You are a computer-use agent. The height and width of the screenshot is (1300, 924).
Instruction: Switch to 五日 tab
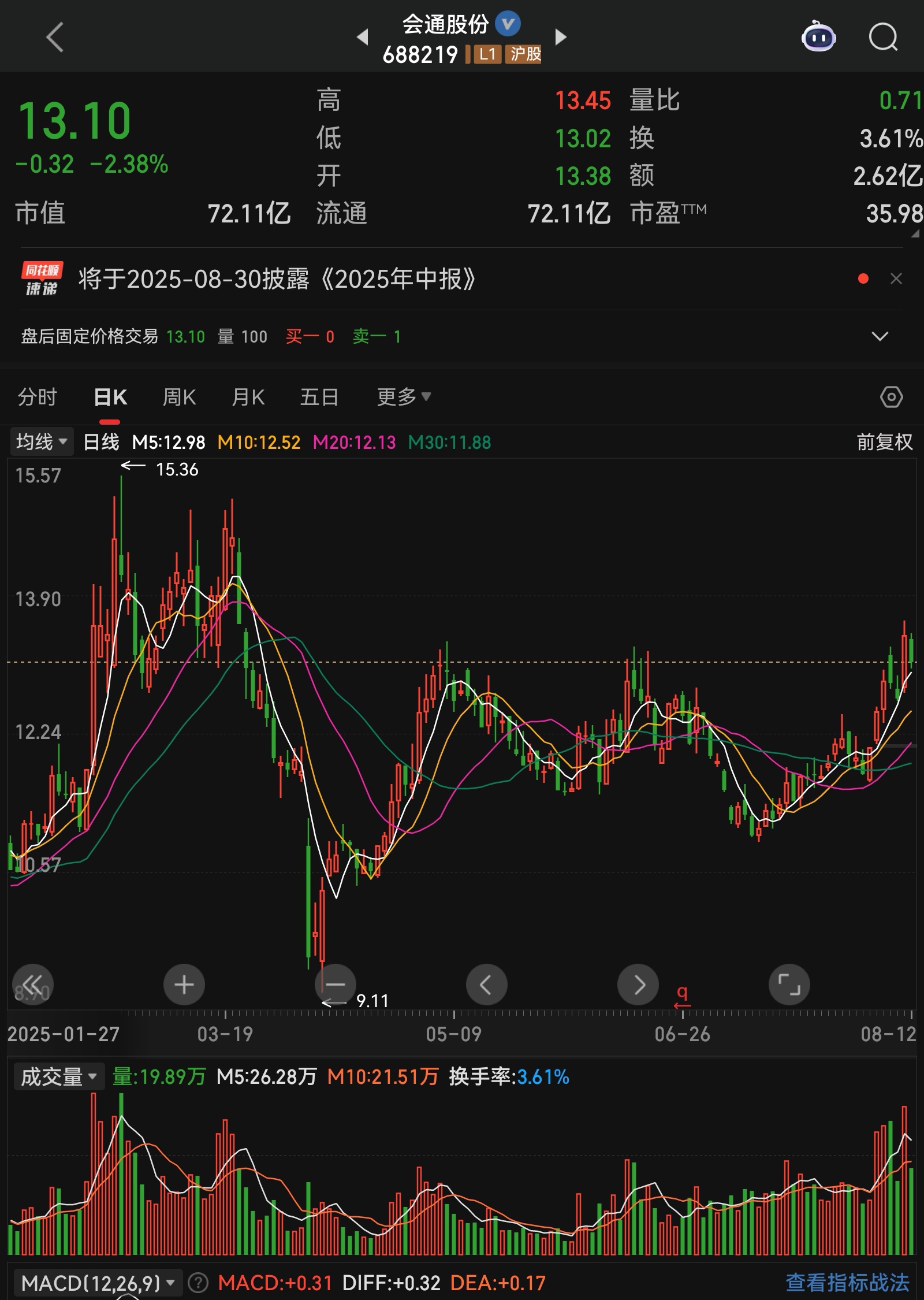click(319, 397)
